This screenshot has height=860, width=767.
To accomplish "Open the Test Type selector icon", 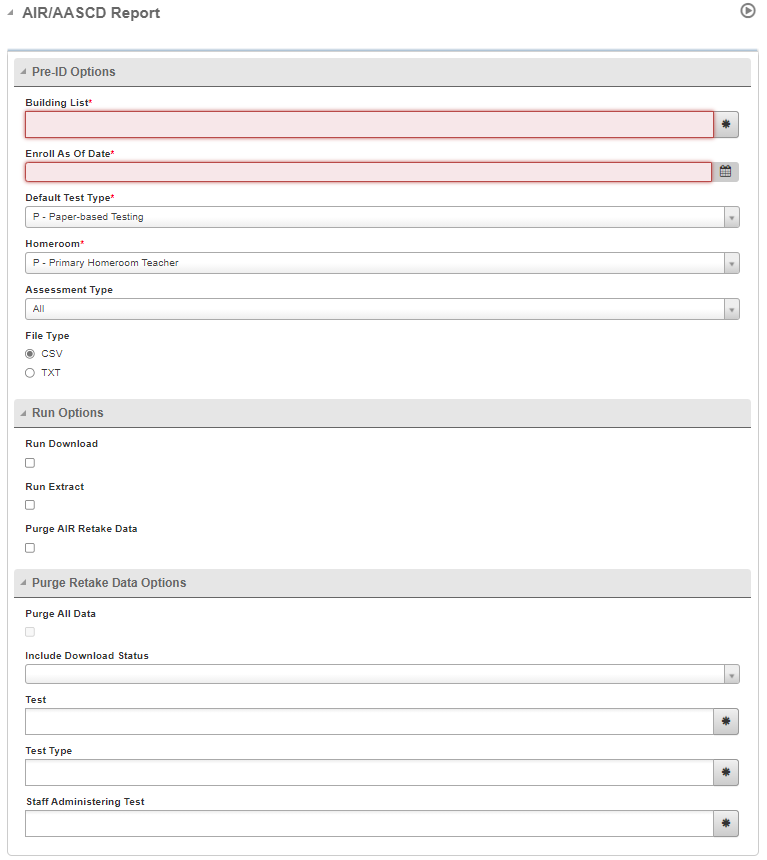I will click(x=725, y=772).
